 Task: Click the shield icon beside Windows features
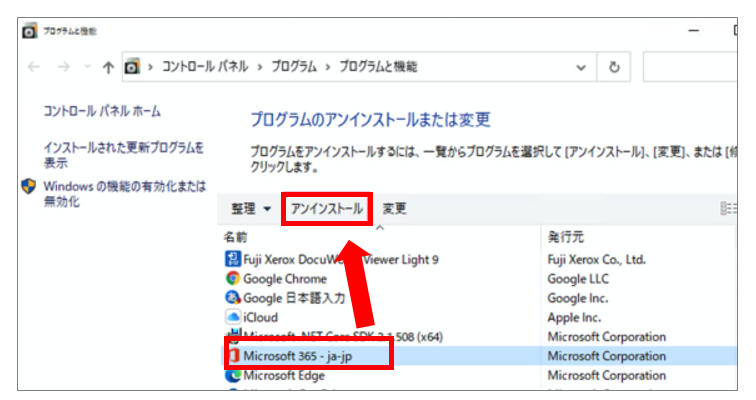pyautogui.click(x=29, y=186)
